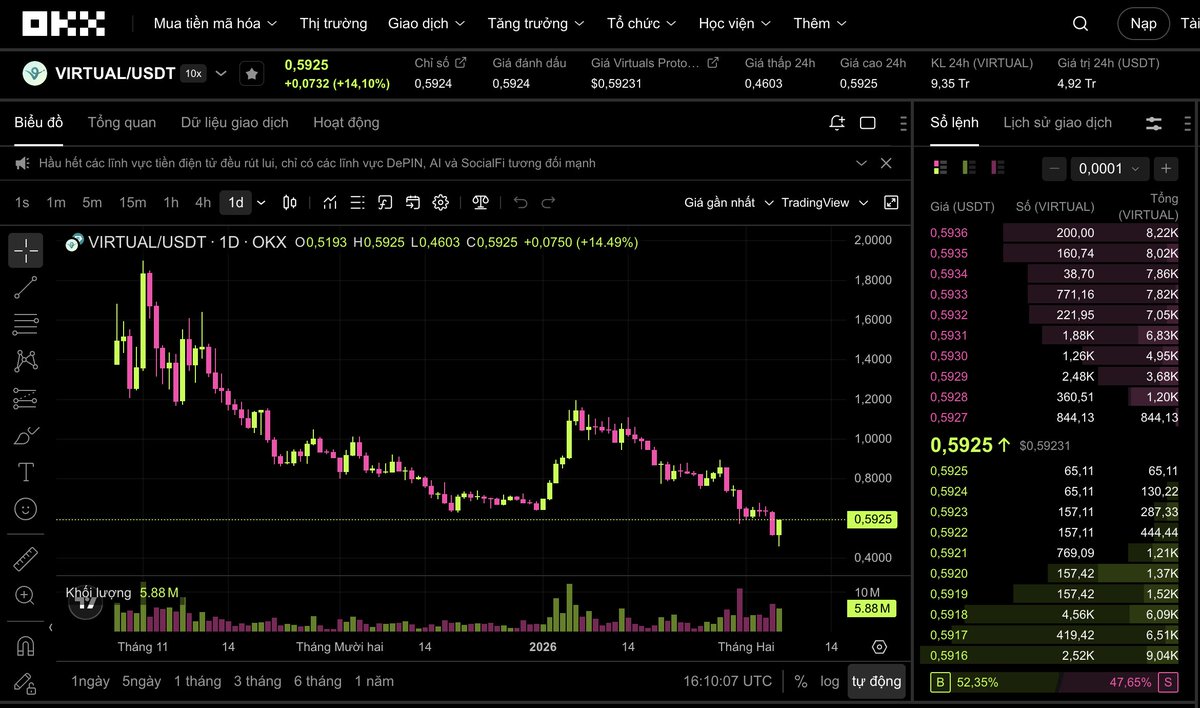This screenshot has width=1200, height=708.
Task: Select the zoom in tool
Action: (x=26, y=596)
